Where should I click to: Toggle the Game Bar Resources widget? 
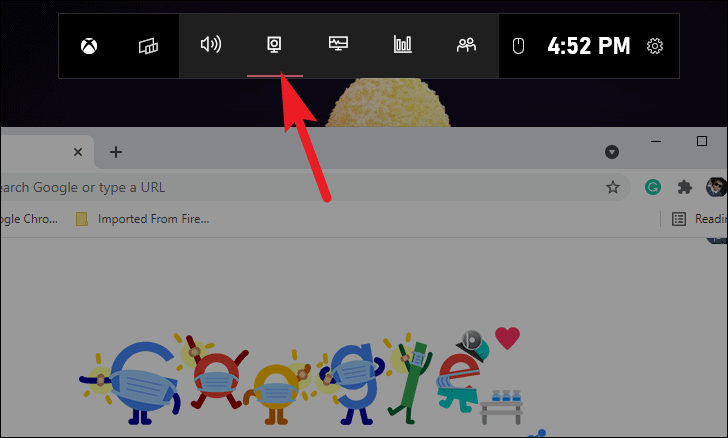(x=403, y=45)
